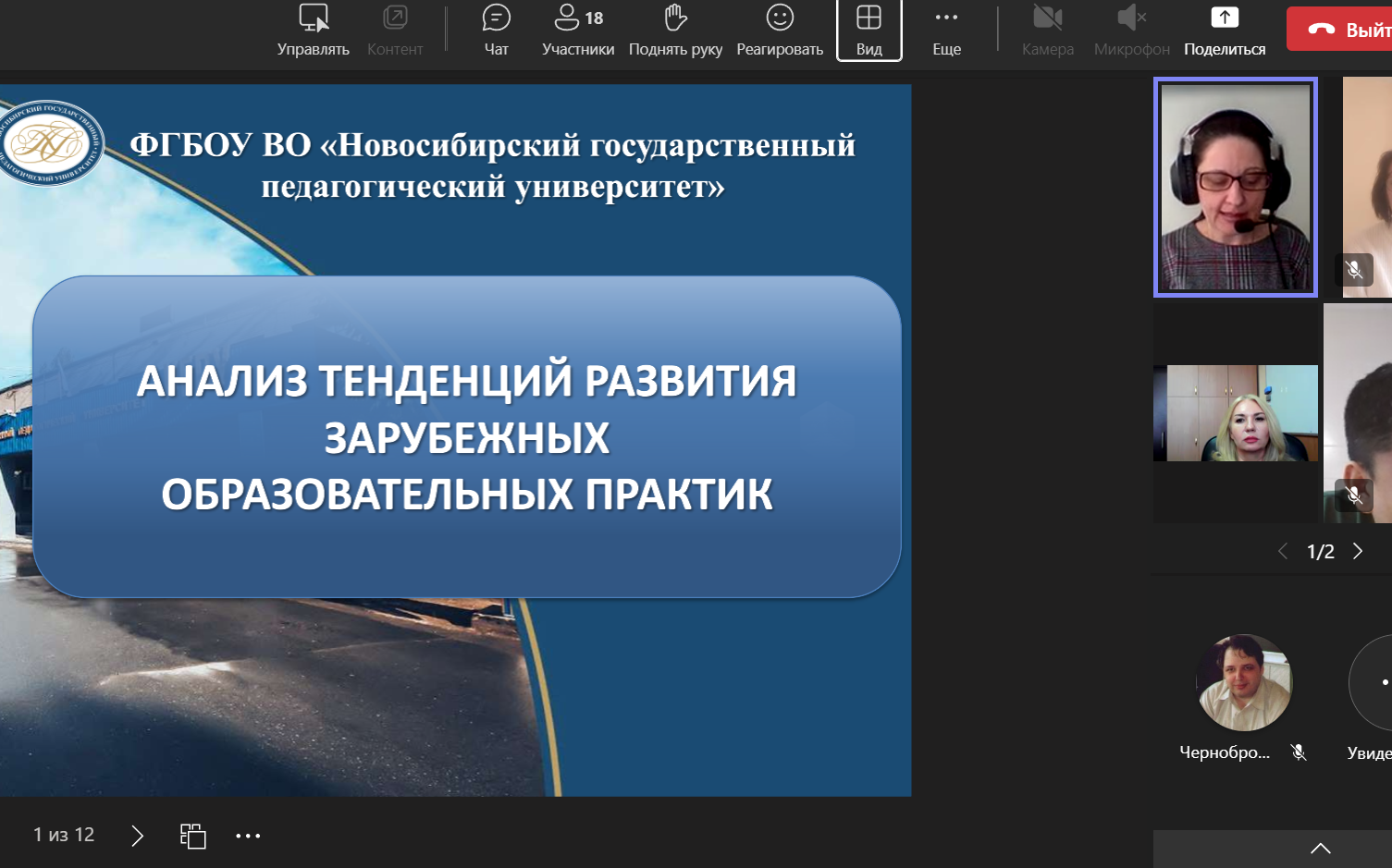Click Поделиться to share content
Image resolution: width=1392 pixels, height=868 pixels.
pos(1225,31)
